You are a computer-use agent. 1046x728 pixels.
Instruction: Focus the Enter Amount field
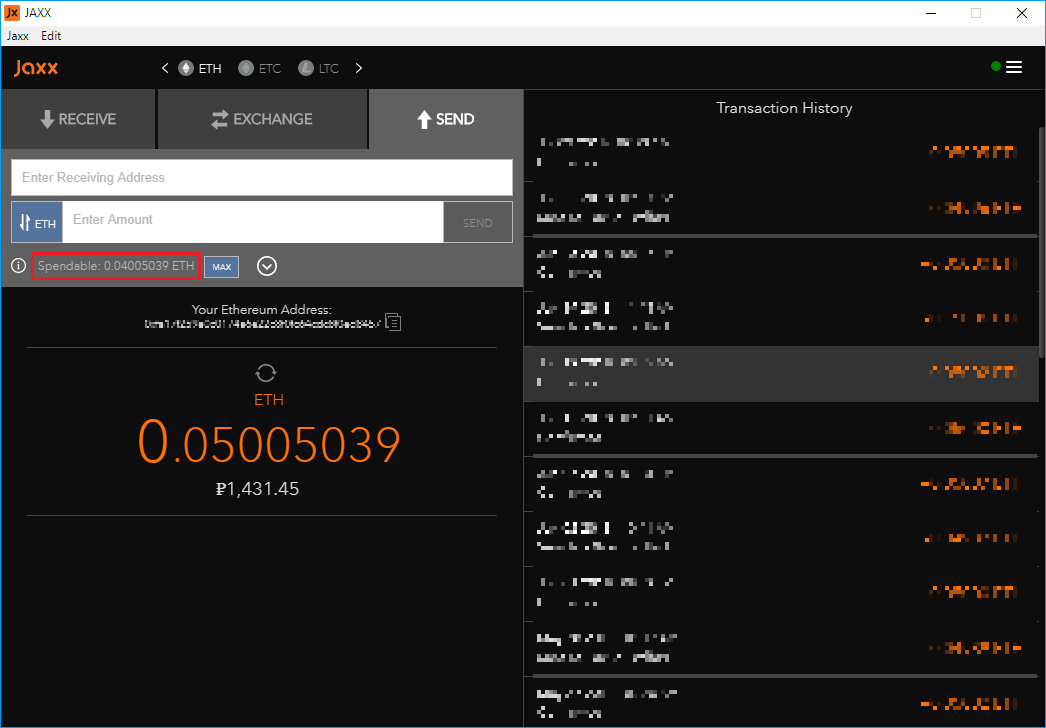pos(253,222)
